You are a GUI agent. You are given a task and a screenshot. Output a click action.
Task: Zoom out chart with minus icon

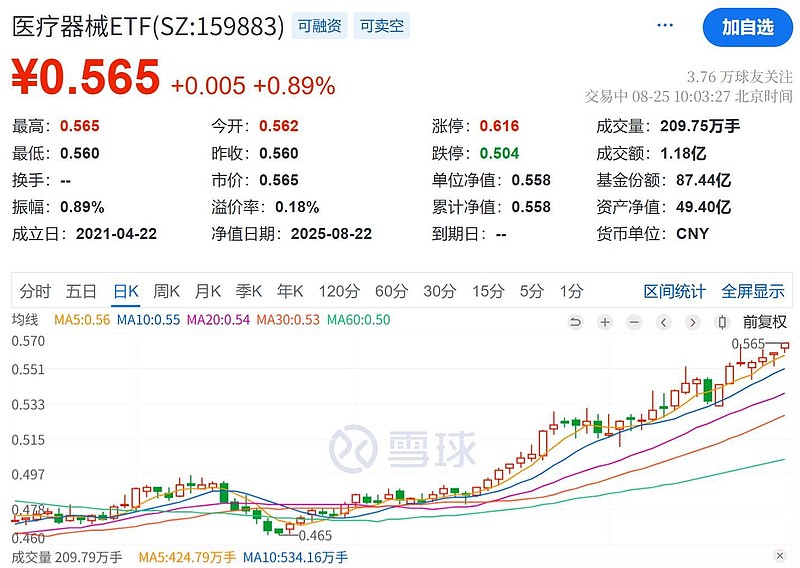tap(634, 322)
